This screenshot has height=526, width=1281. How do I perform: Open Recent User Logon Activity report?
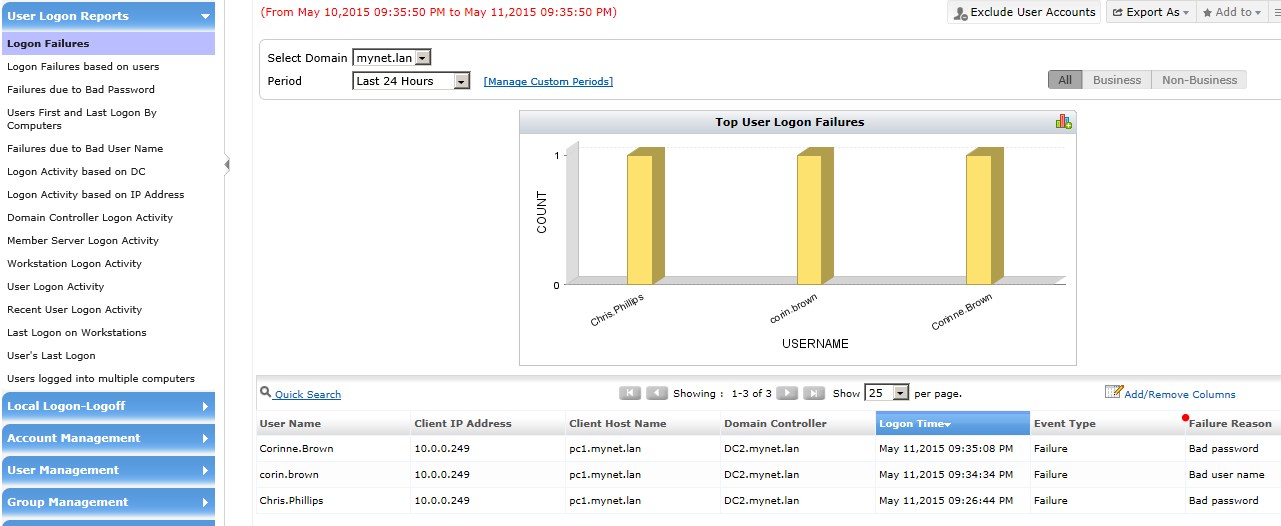point(74,309)
